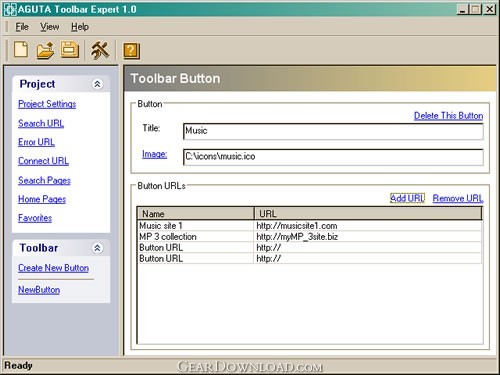Open the Error URL page
The image size is (500, 375).
[36, 142]
